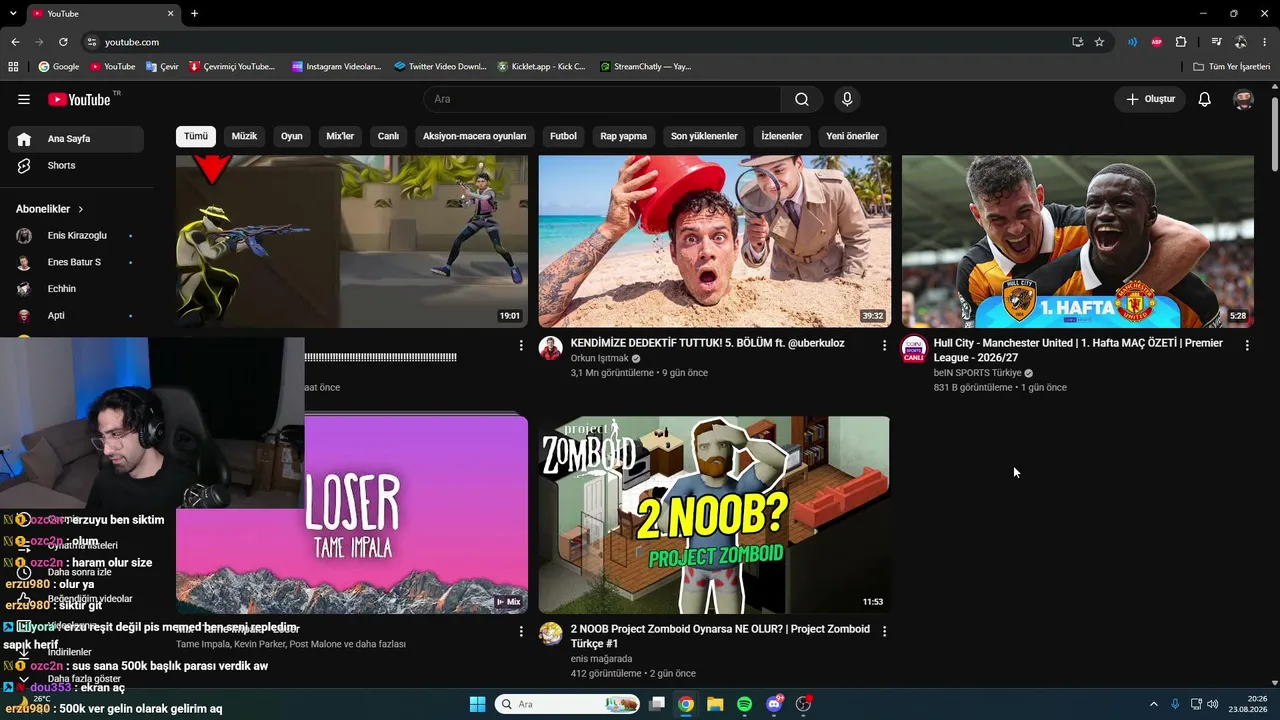Image resolution: width=1280 pixels, height=720 pixels.
Task: Select the Oyun filter chip
Action: coord(292,136)
